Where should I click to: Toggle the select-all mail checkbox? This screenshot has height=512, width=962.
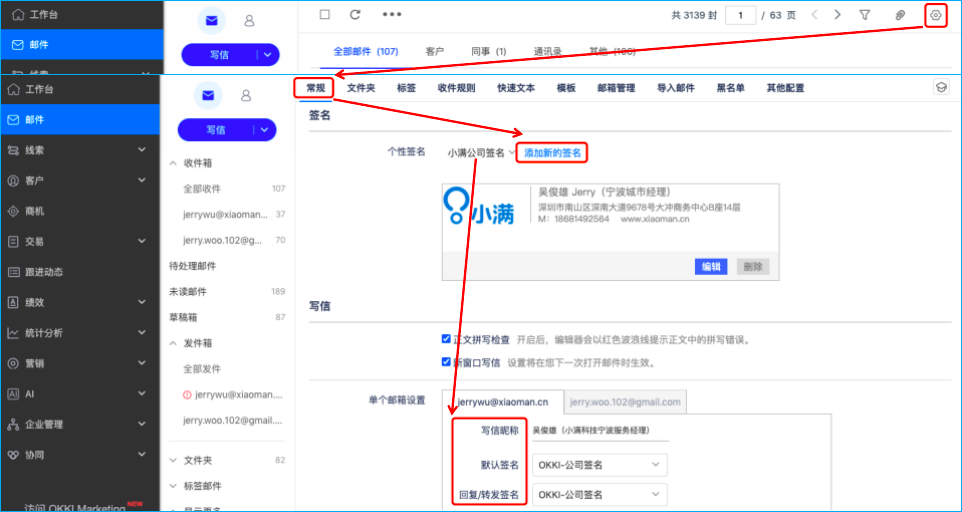coord(324,15)
